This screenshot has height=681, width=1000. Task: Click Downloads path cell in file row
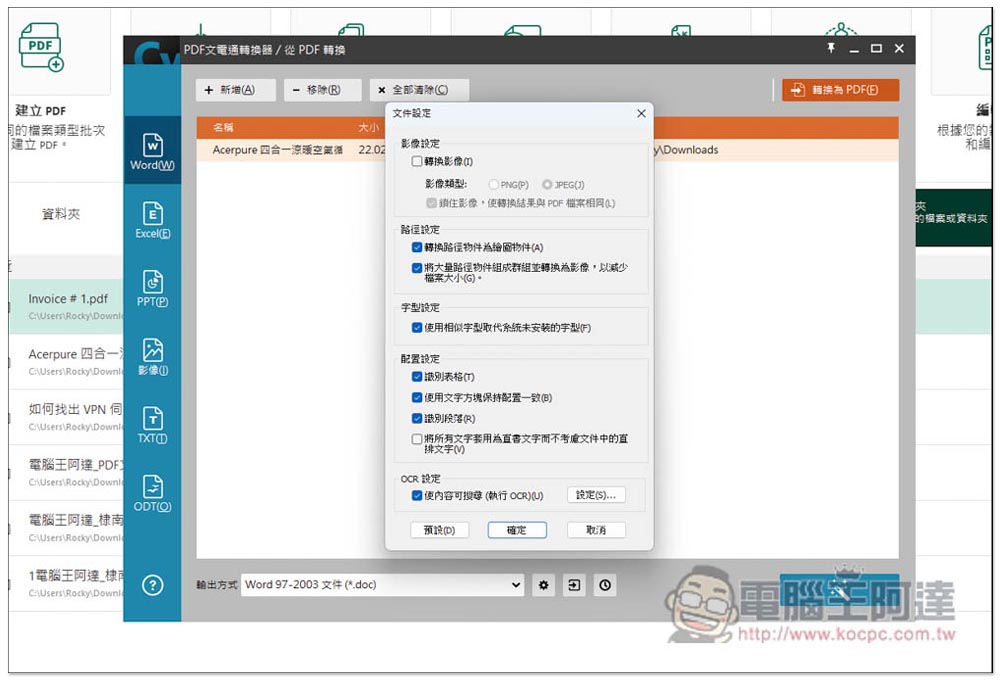(x=686, y=150)
